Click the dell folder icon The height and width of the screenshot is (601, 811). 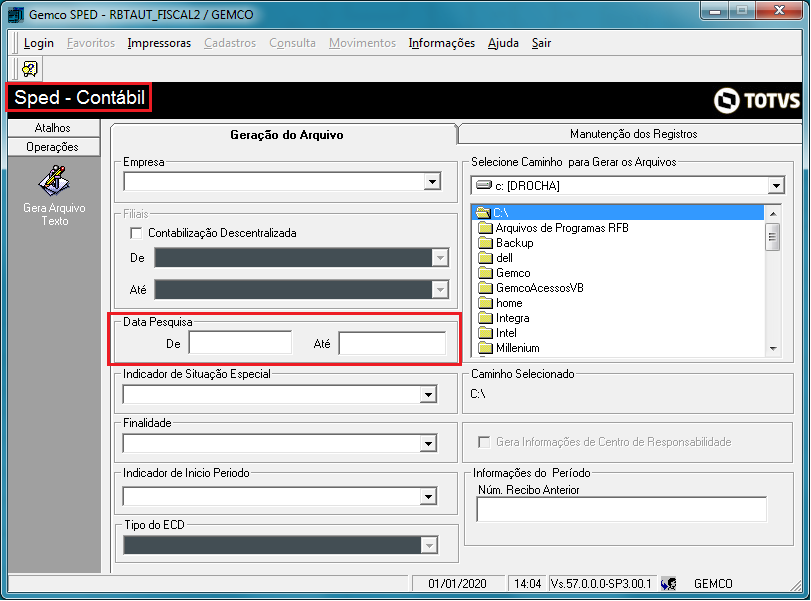(x=485, y=258)
